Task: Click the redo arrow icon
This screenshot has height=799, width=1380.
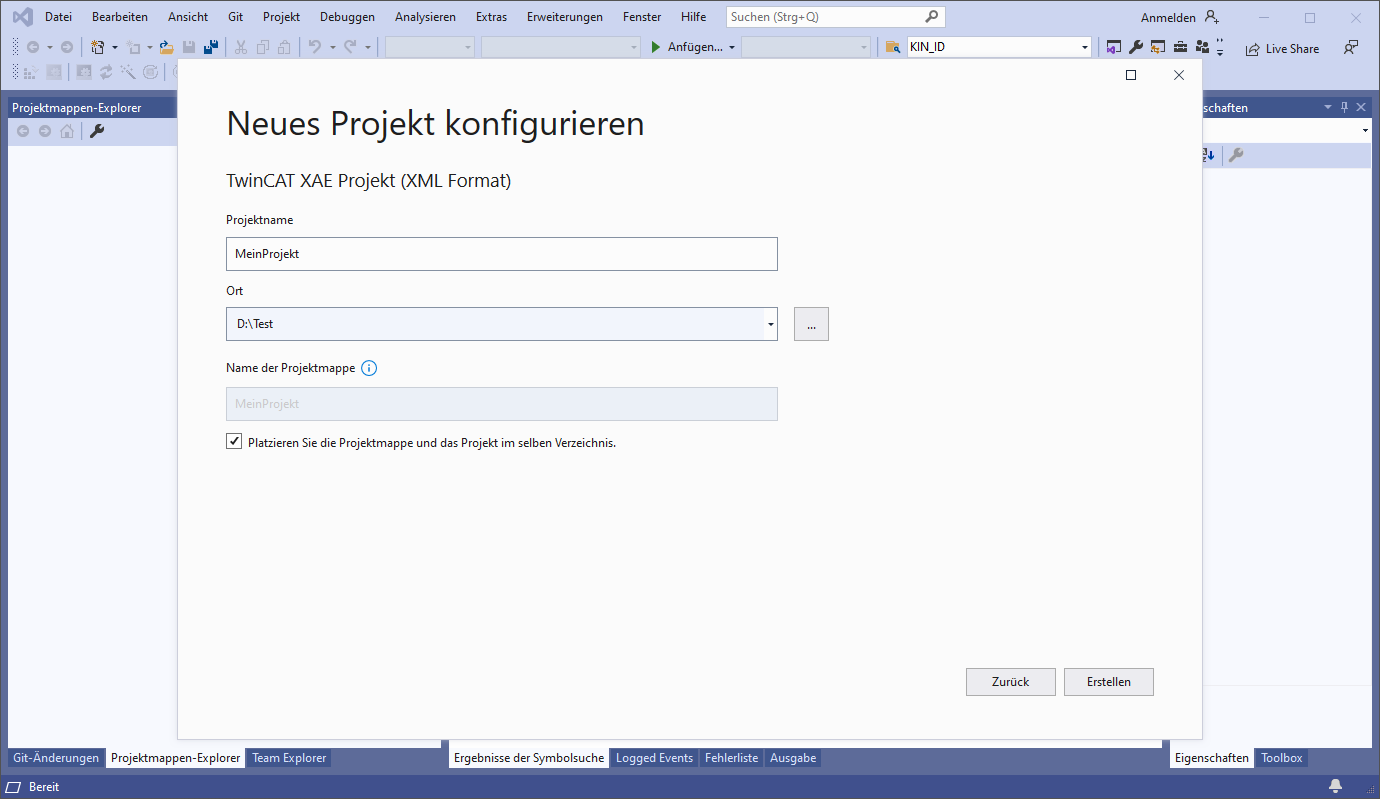Action: [x=350, y=47]
